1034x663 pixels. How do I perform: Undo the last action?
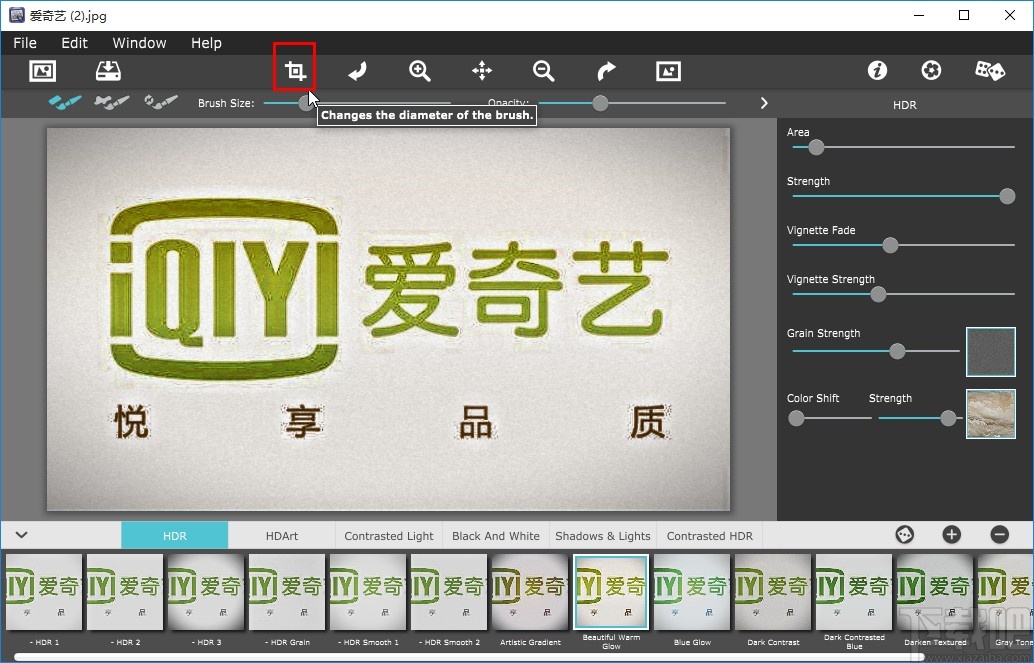tap(357, 71)
